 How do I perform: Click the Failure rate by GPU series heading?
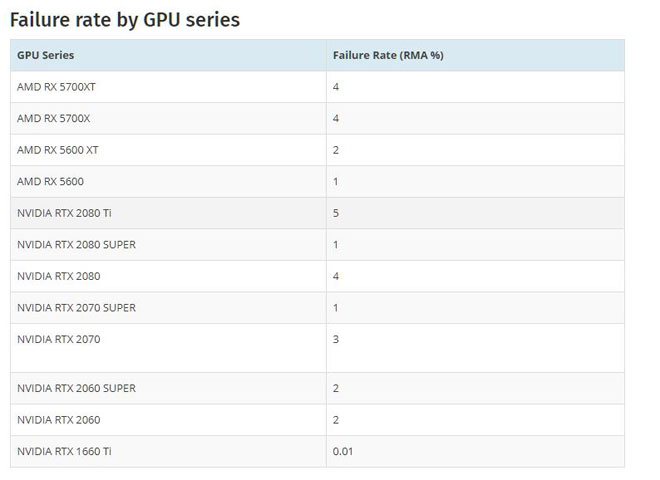pos(125,20)
